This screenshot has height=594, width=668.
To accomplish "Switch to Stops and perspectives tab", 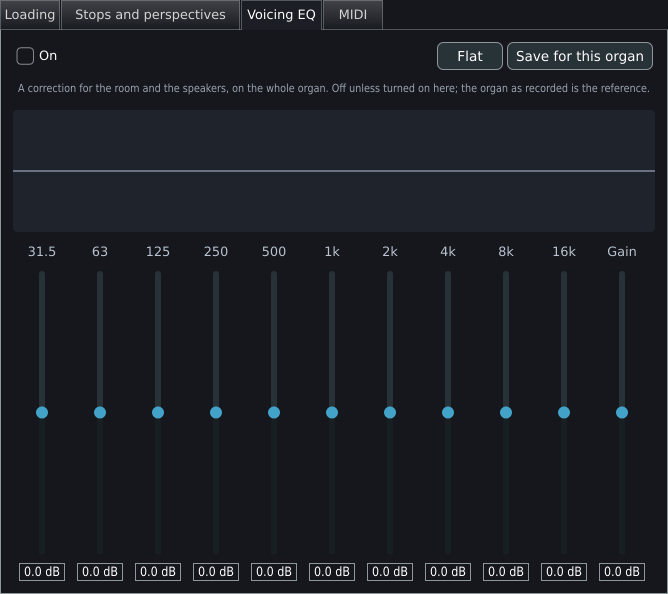I will [150, 14].
